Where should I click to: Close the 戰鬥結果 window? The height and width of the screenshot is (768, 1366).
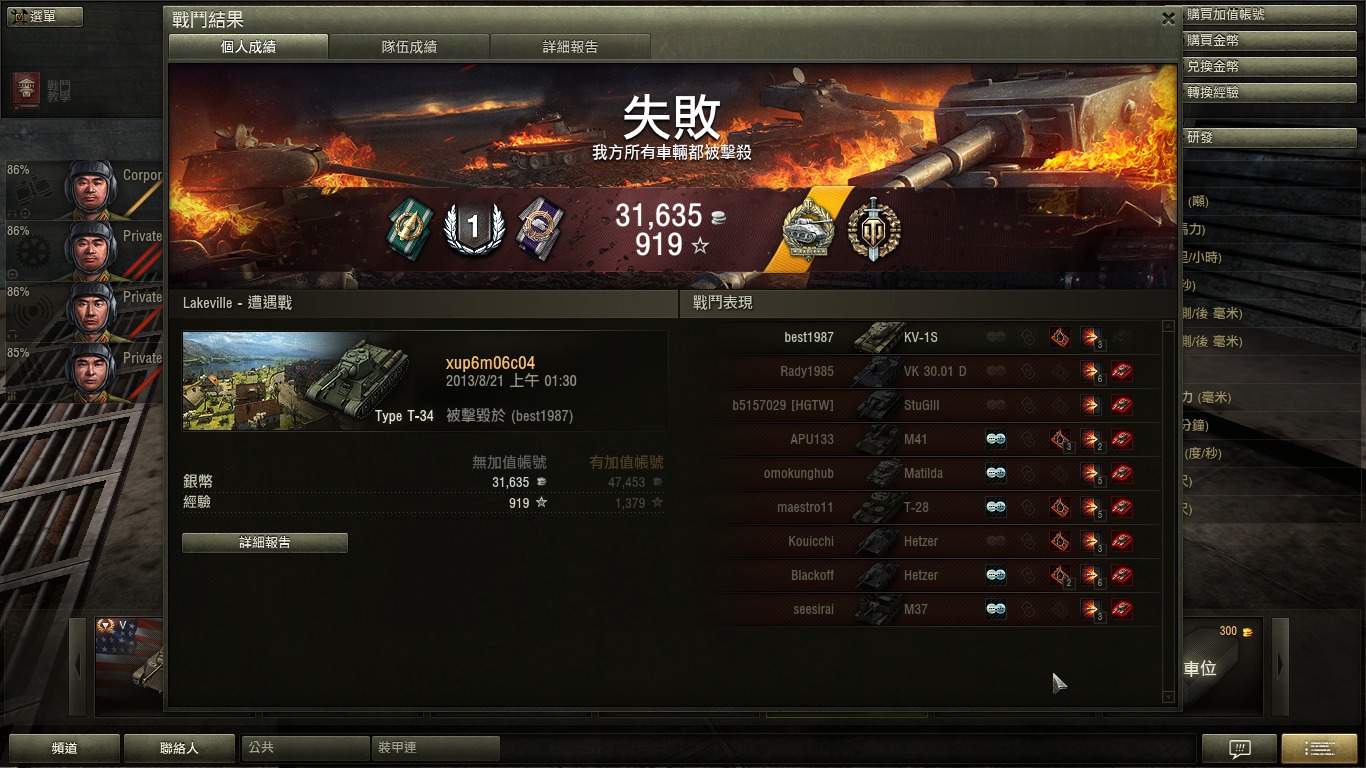1168,18
